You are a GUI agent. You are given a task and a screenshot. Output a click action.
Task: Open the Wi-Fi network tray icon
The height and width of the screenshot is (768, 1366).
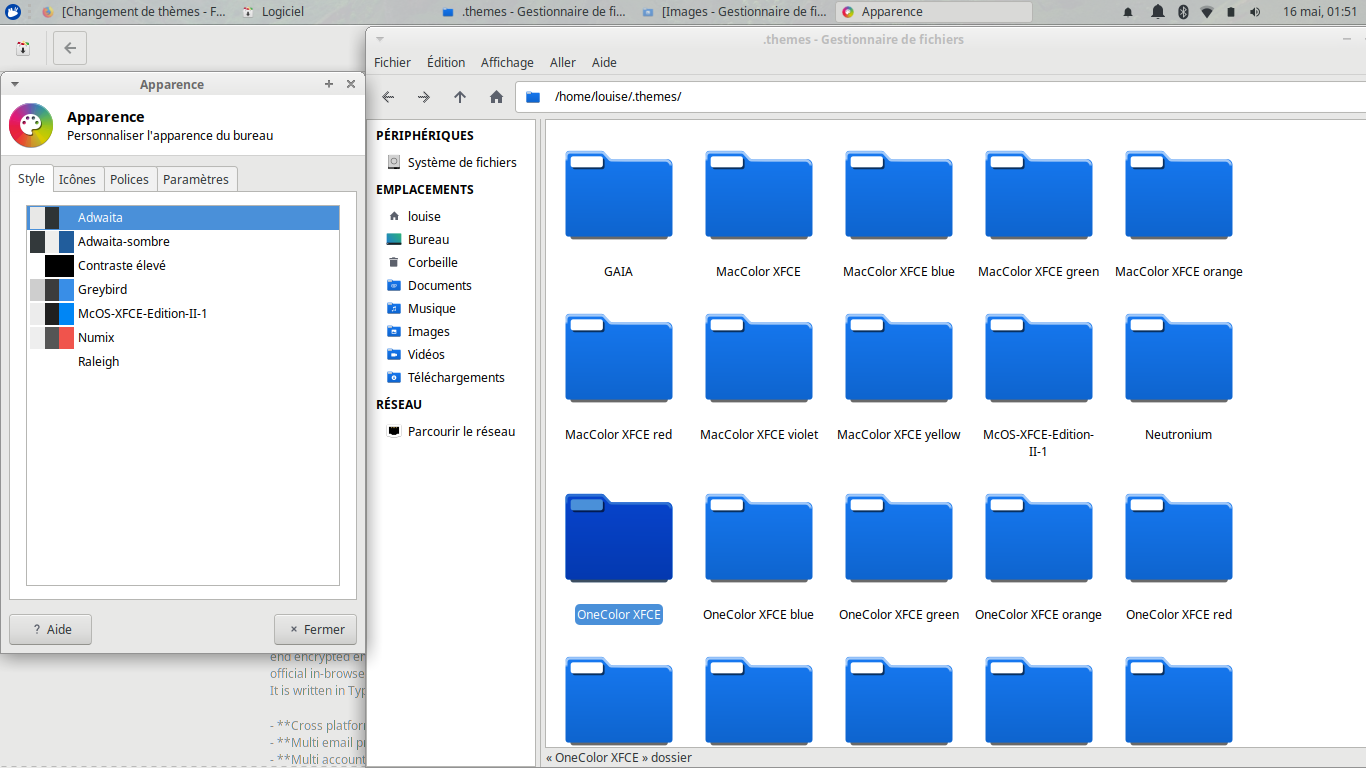1207,12
